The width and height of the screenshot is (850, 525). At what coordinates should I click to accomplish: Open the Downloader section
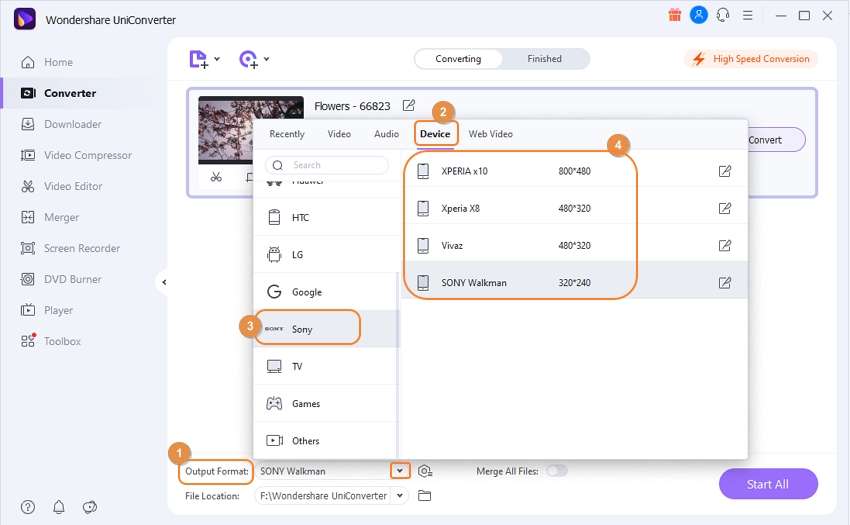point(61,124)
